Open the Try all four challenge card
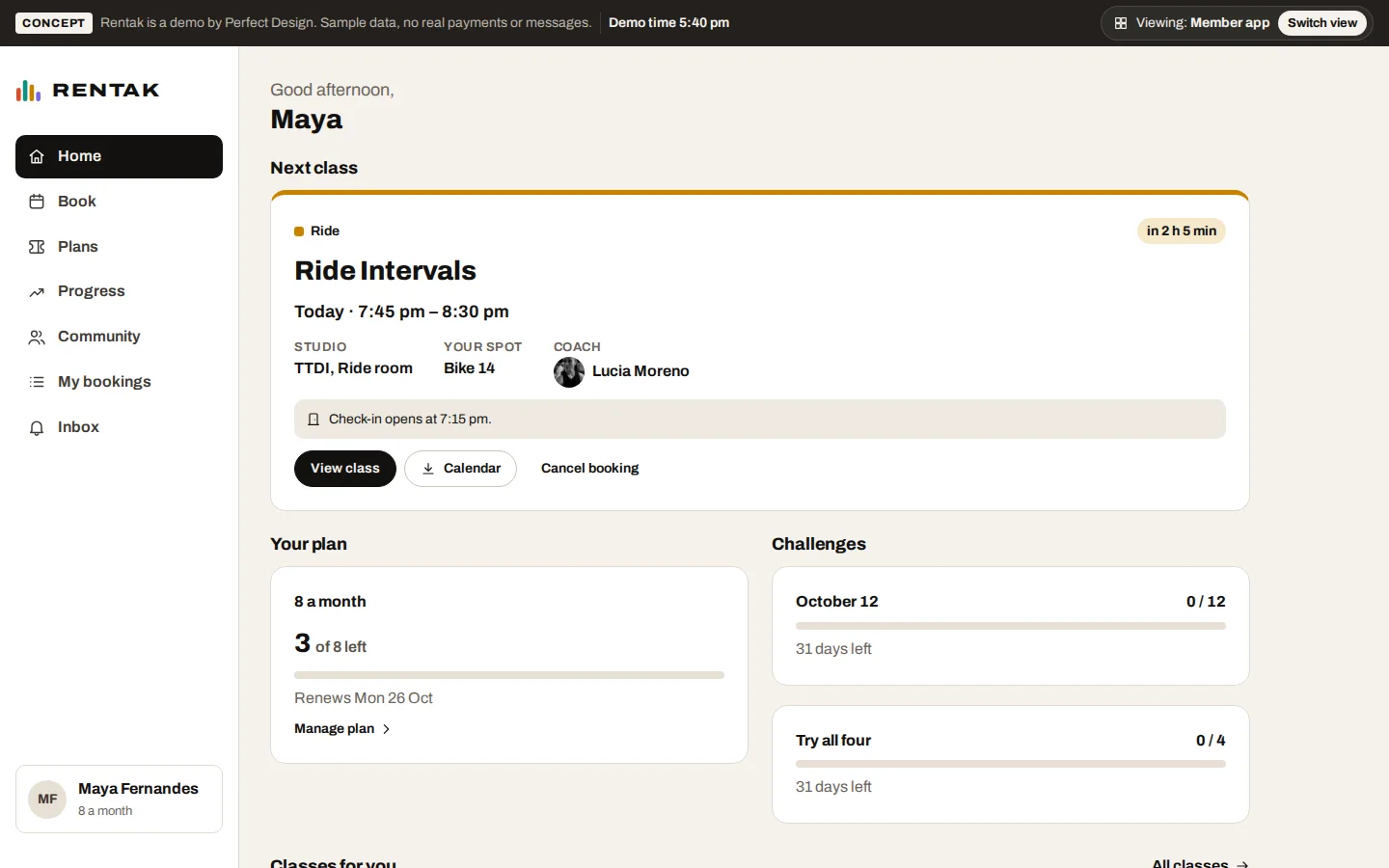1389x868 pixels. pyautogui.click(x=1011, y=765)
